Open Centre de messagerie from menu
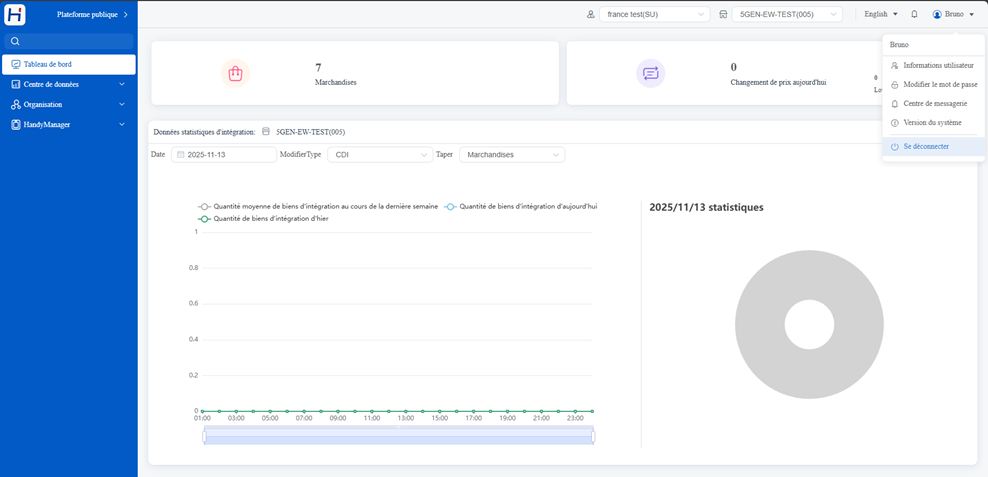The image size is (988, 477). tap(934, 103)
